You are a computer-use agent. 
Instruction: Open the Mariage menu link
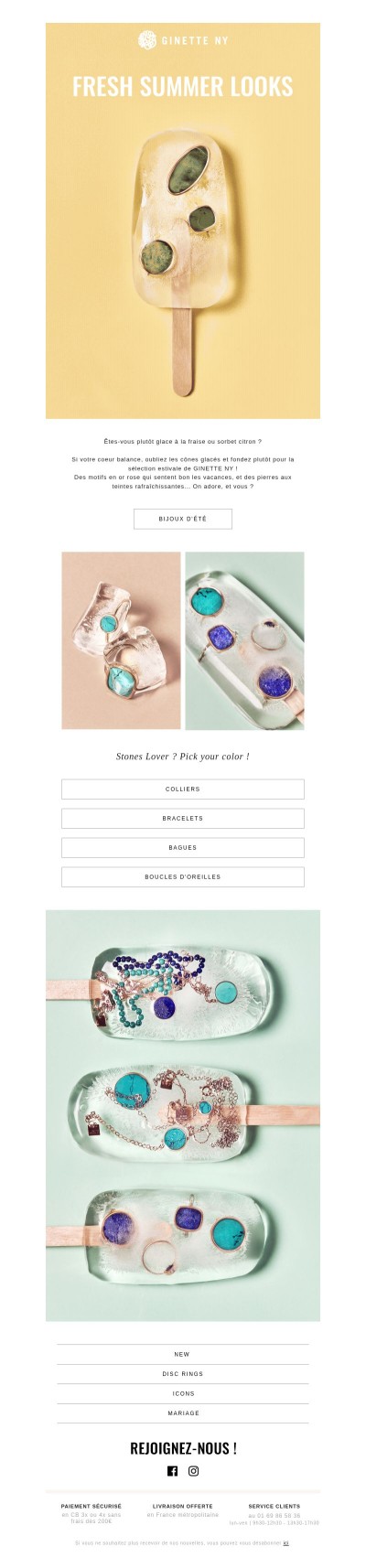(x=183, y=1413)
